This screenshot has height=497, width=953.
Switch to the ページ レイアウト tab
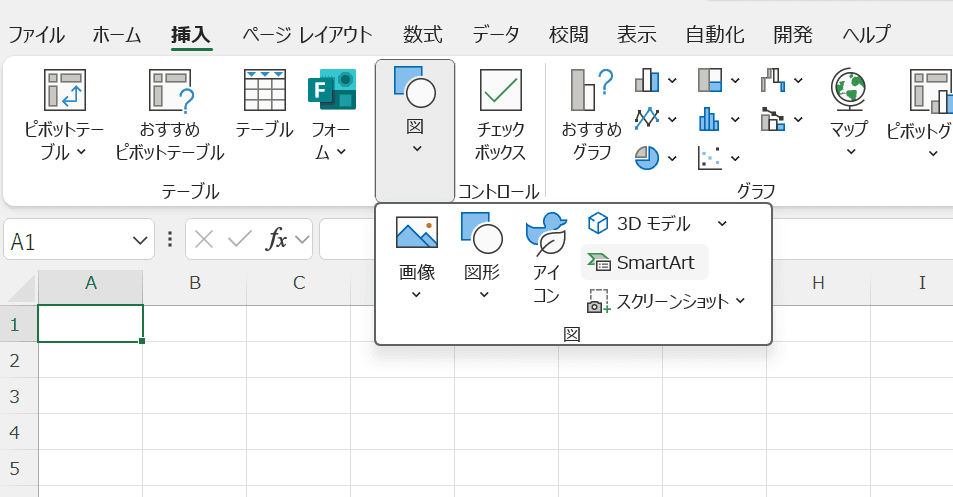307,35
